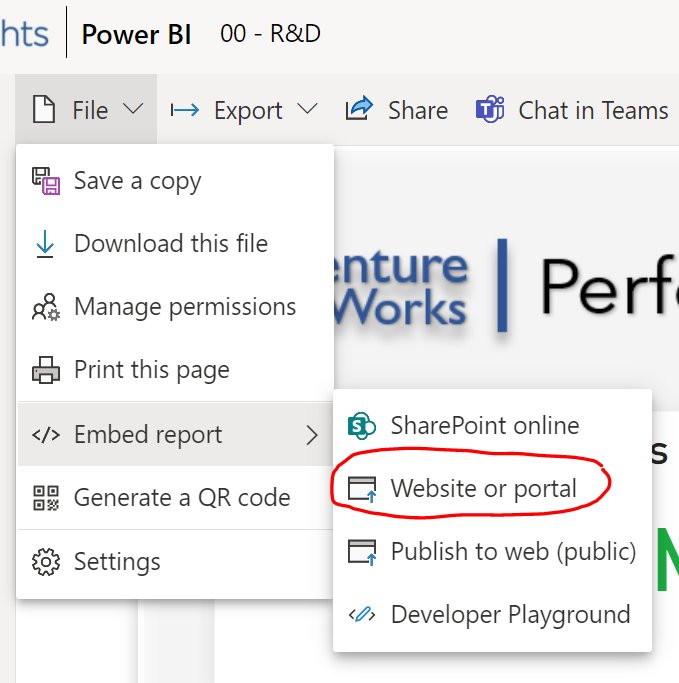Click the Website or portal window icon
The width and height of the screenshot is (679, 683).
[362, 489]
